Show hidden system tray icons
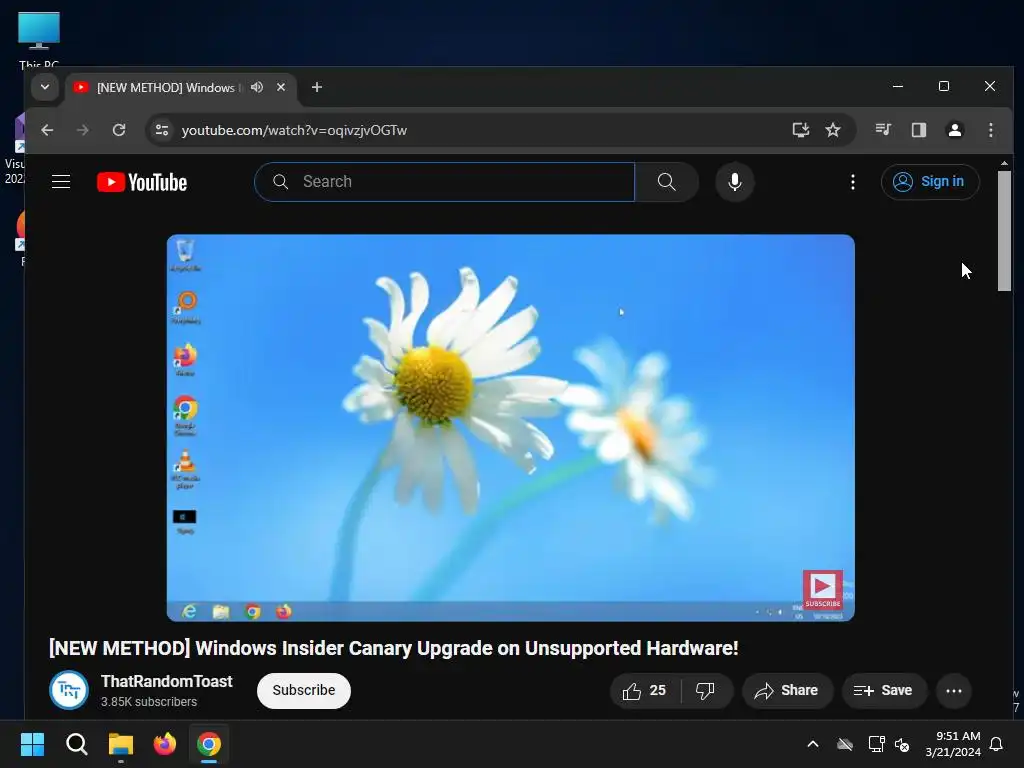Image resolution: width=1024 pixels, height=768 pixels. (x=813, y=744)
